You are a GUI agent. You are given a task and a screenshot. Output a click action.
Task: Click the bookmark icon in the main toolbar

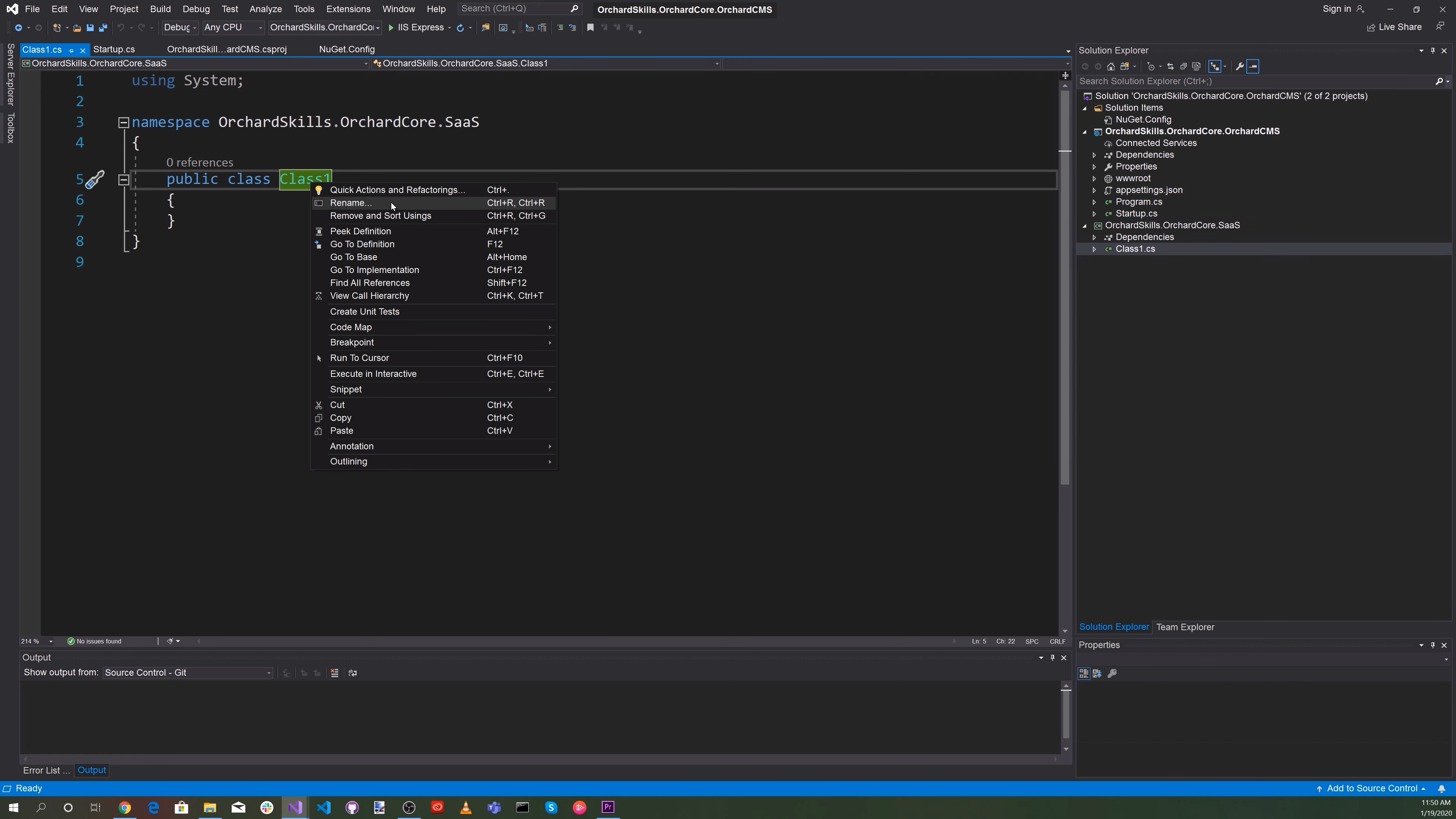pos(590,28)
